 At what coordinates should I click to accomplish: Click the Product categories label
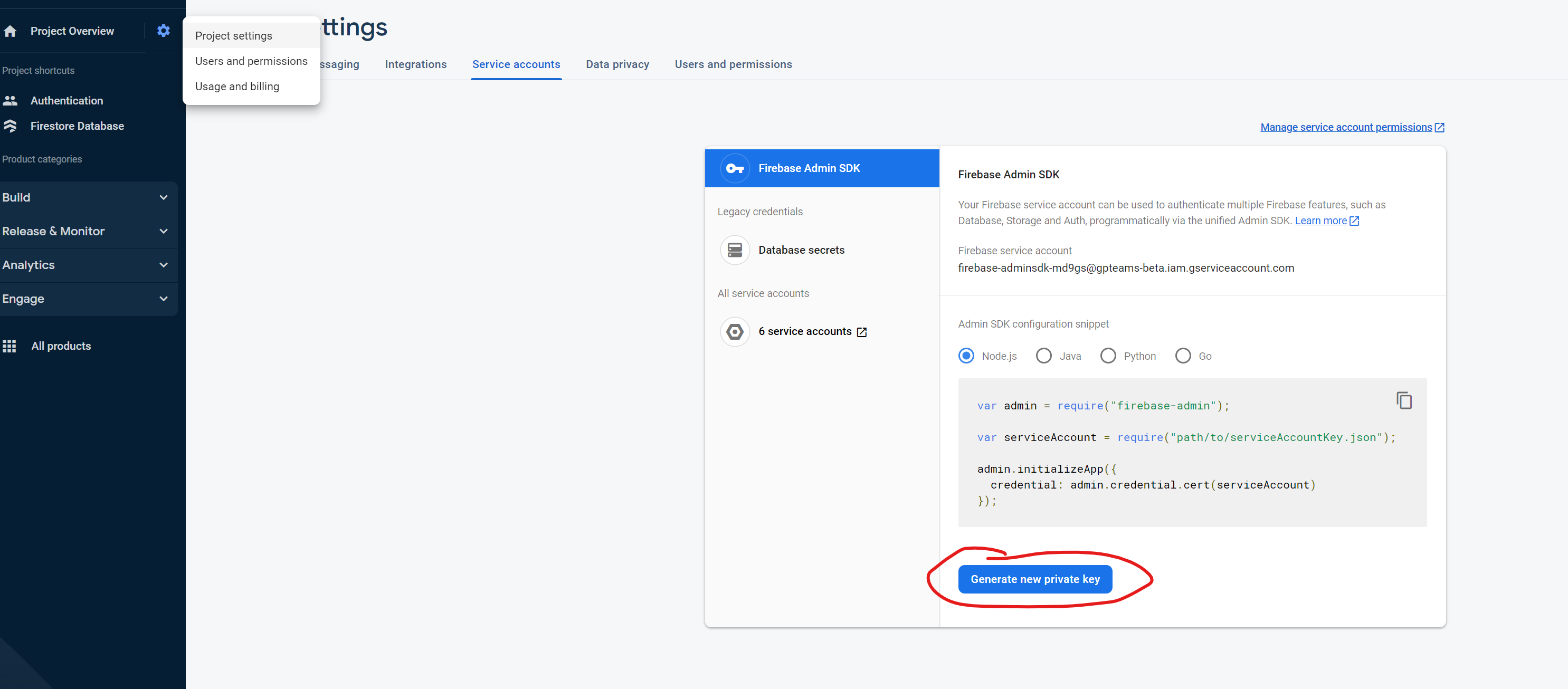coord(42,159)
